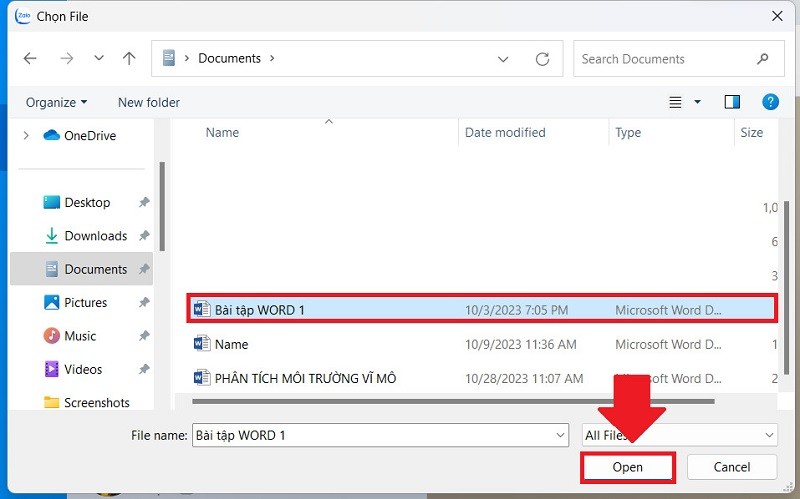Screen dimensions: 800x499
Task: Click the Search Documents field
Action: [679, 59]
